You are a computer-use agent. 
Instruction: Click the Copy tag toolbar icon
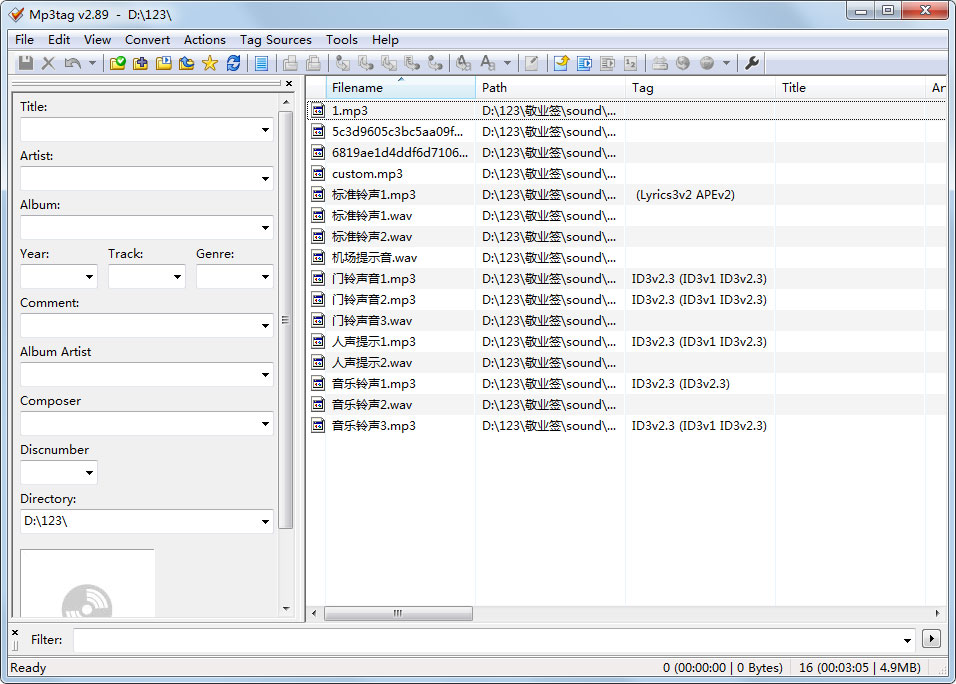click(290, 63)
